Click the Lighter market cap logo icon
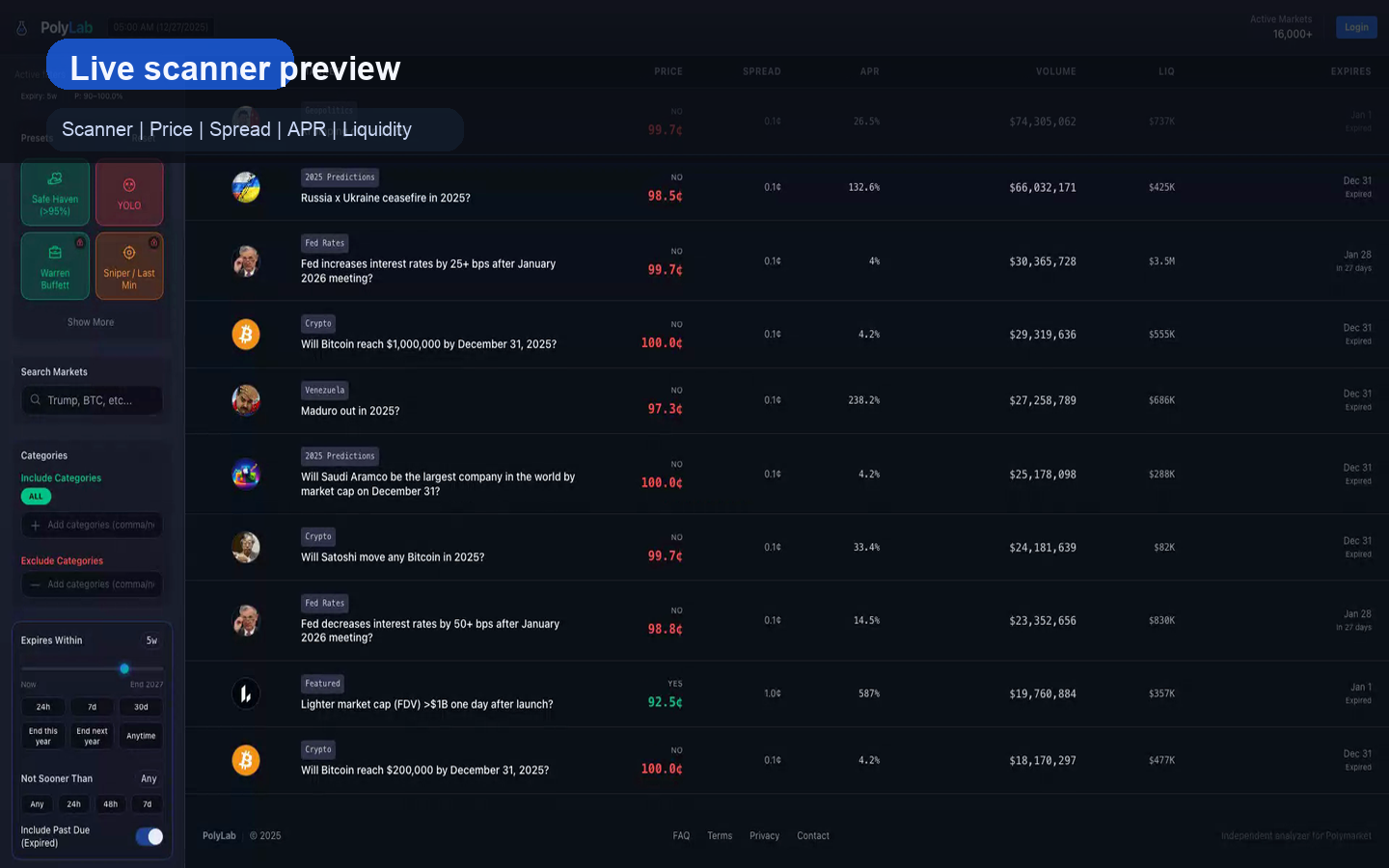This screenshot has height=868, width=1389. (246, 693)
